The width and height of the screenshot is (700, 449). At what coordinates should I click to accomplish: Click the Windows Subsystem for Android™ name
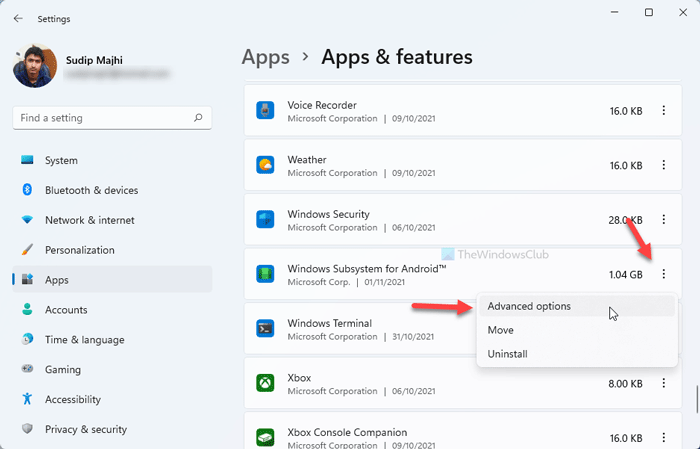pyautogui.click(x=367, y=269)
